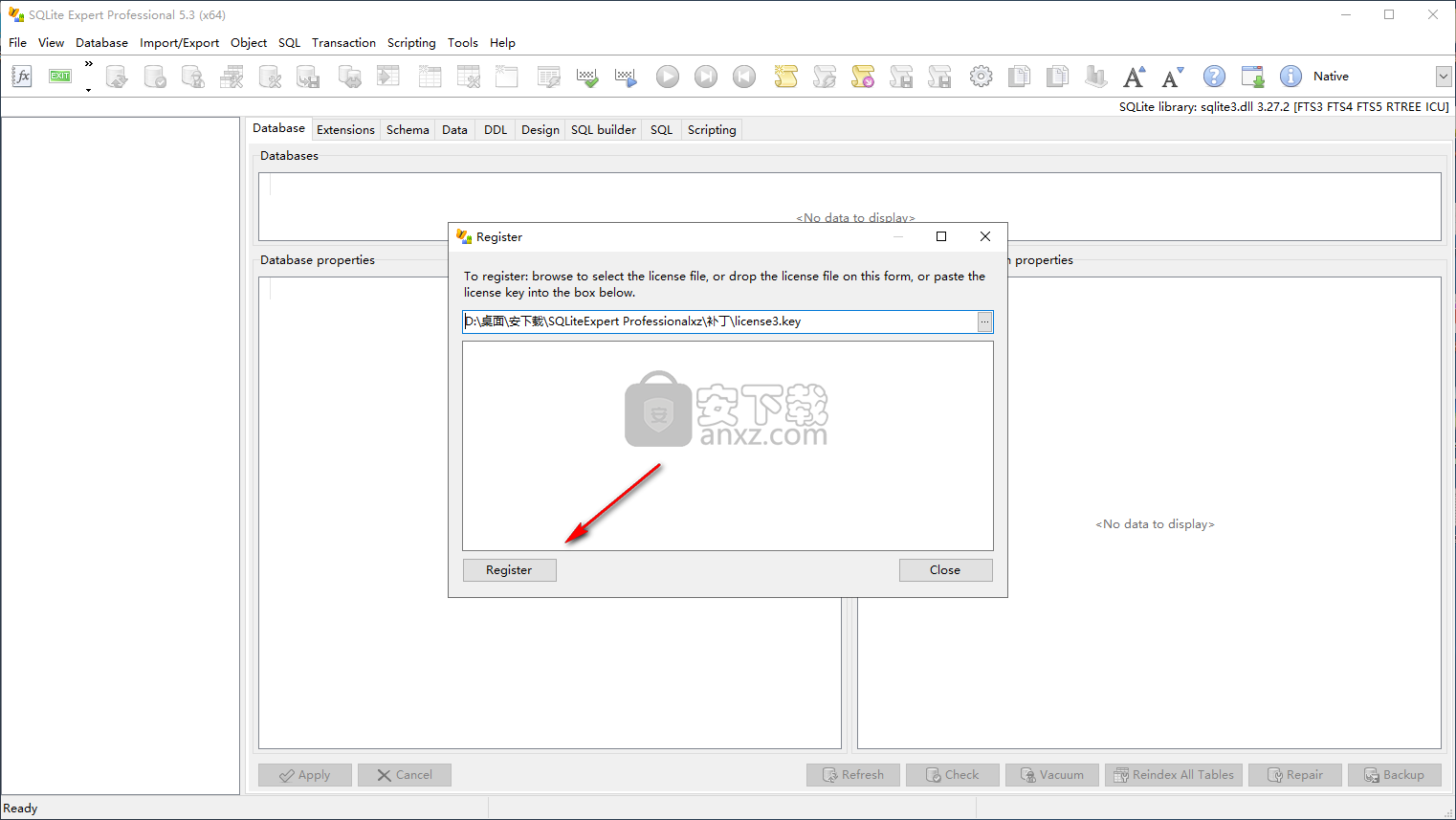Click the Backup button
This screenshot has height=820, width=1456.
coord(1395,775)
